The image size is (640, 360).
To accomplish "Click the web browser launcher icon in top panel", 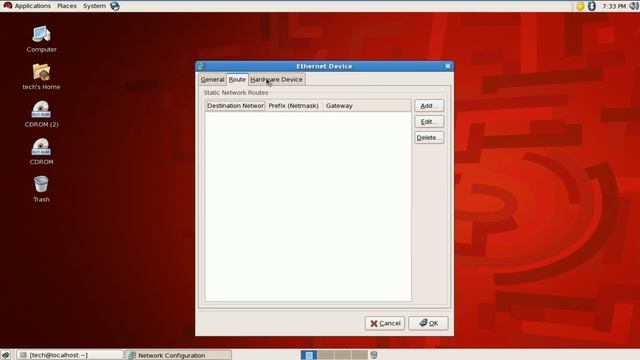I will (115, 6).
